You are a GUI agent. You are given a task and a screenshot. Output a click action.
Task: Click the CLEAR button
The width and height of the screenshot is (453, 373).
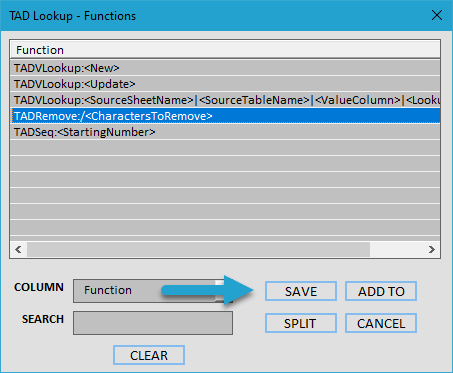pyautogui.click(x=149, y=355)
